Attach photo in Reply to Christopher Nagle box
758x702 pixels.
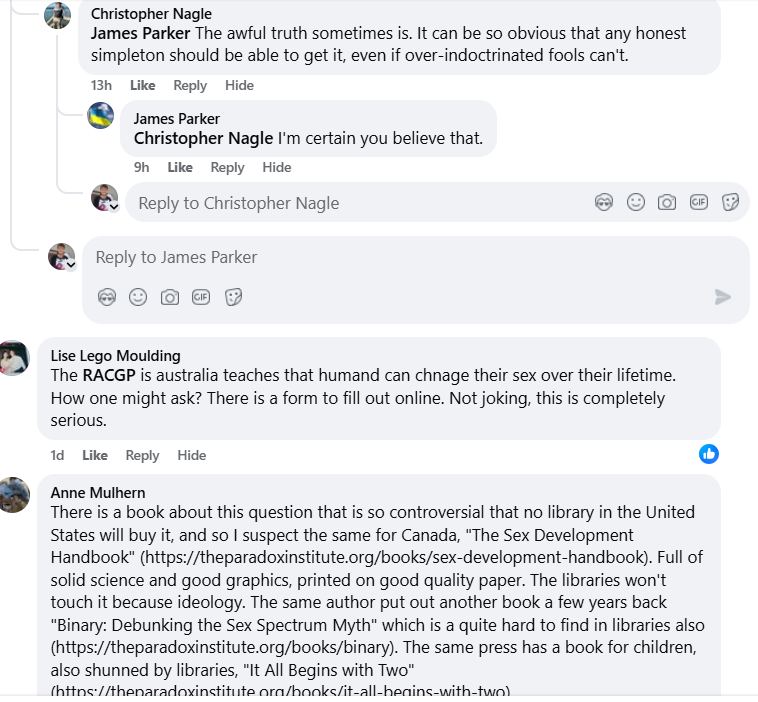tap(667, 202)
